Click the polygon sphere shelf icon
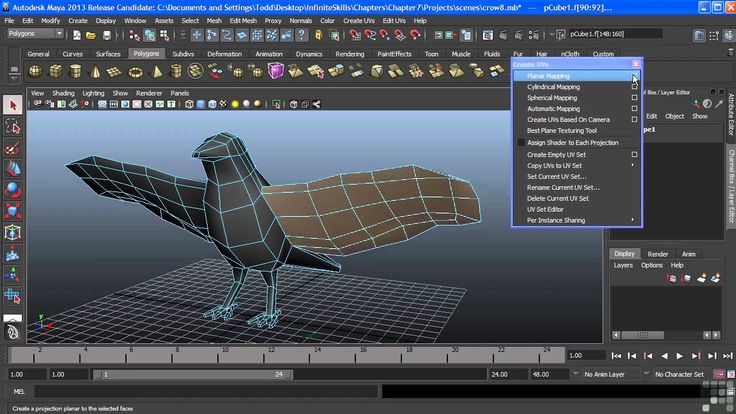Viewport: 736px width, 414px height. tap(35, 71)
